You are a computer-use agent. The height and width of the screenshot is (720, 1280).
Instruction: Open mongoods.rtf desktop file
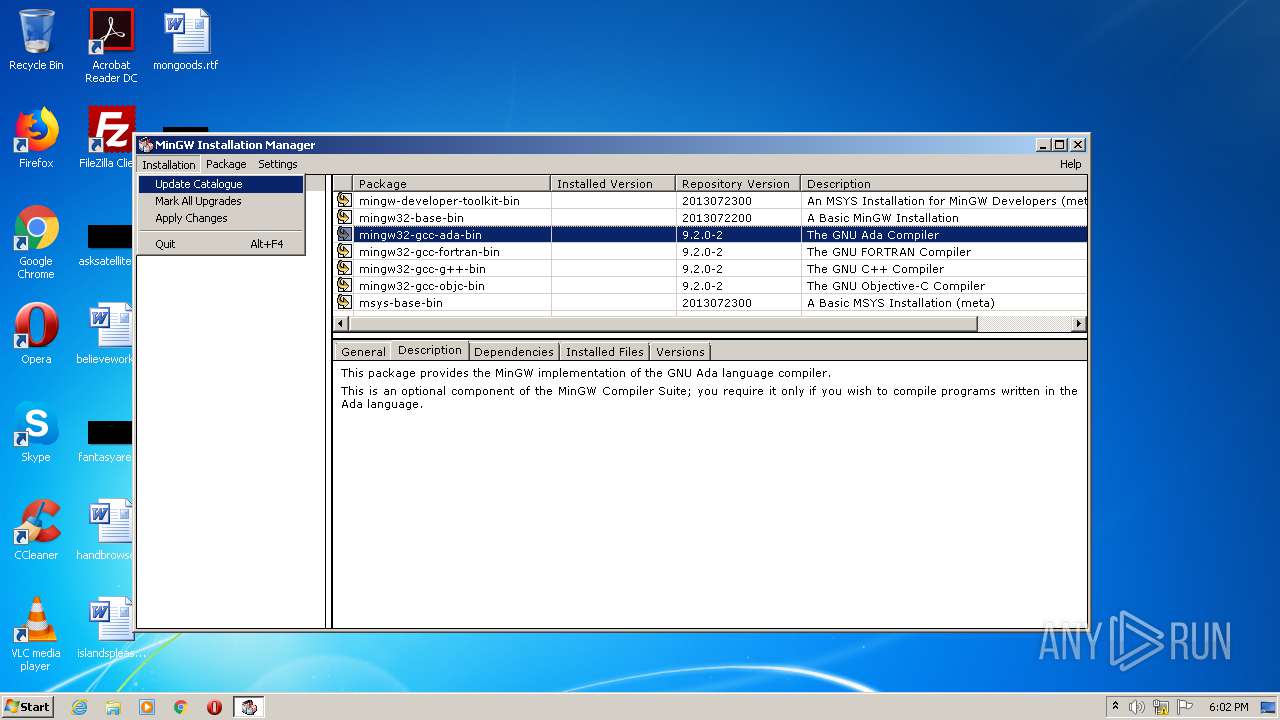tap(186, 40)
